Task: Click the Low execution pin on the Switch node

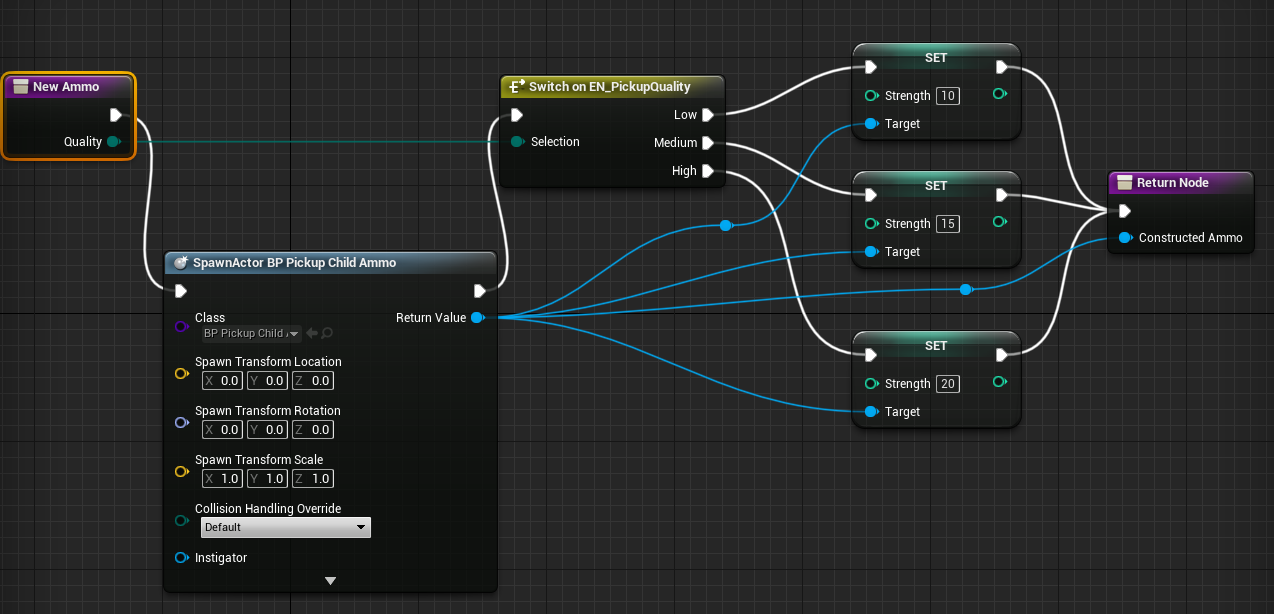Action: (x=708, y=115)
